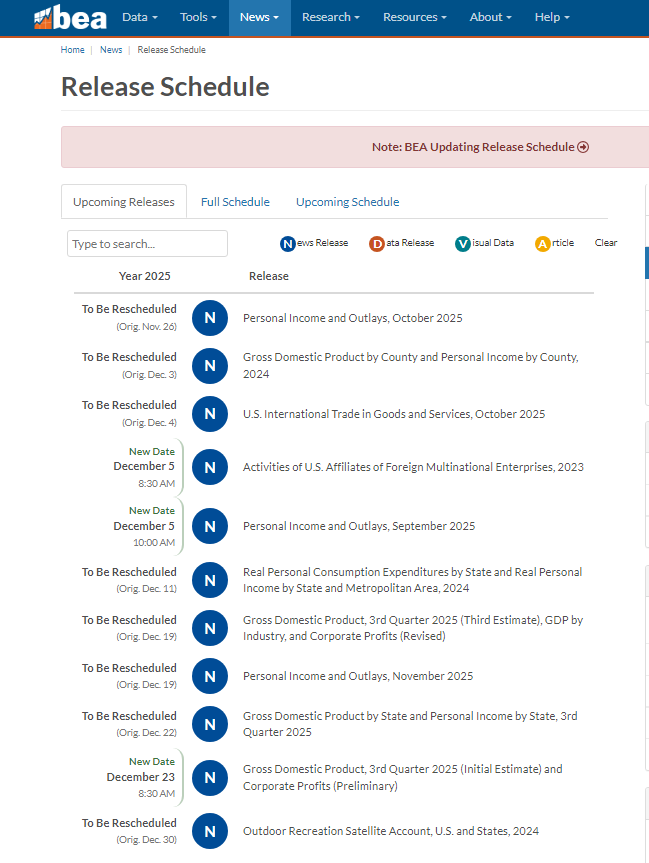Click the arrow icon in BEA Updating note
Image resolution: width=649 pixels, height=863 pixels.
click(583, 147)
